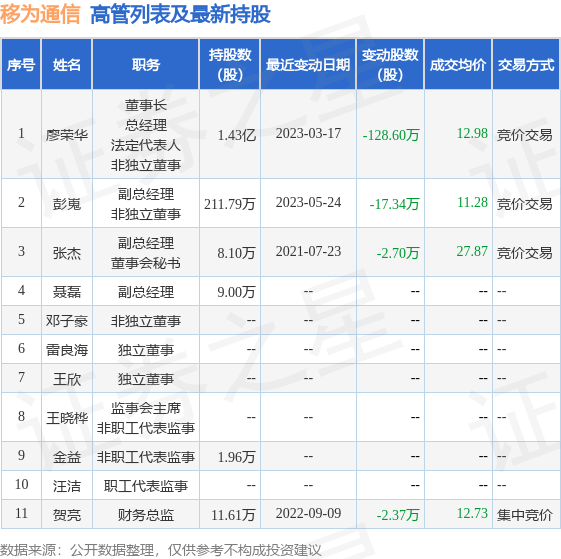Click the holding value 11.61万
The image size is (561, 559).
click(233, 515)
